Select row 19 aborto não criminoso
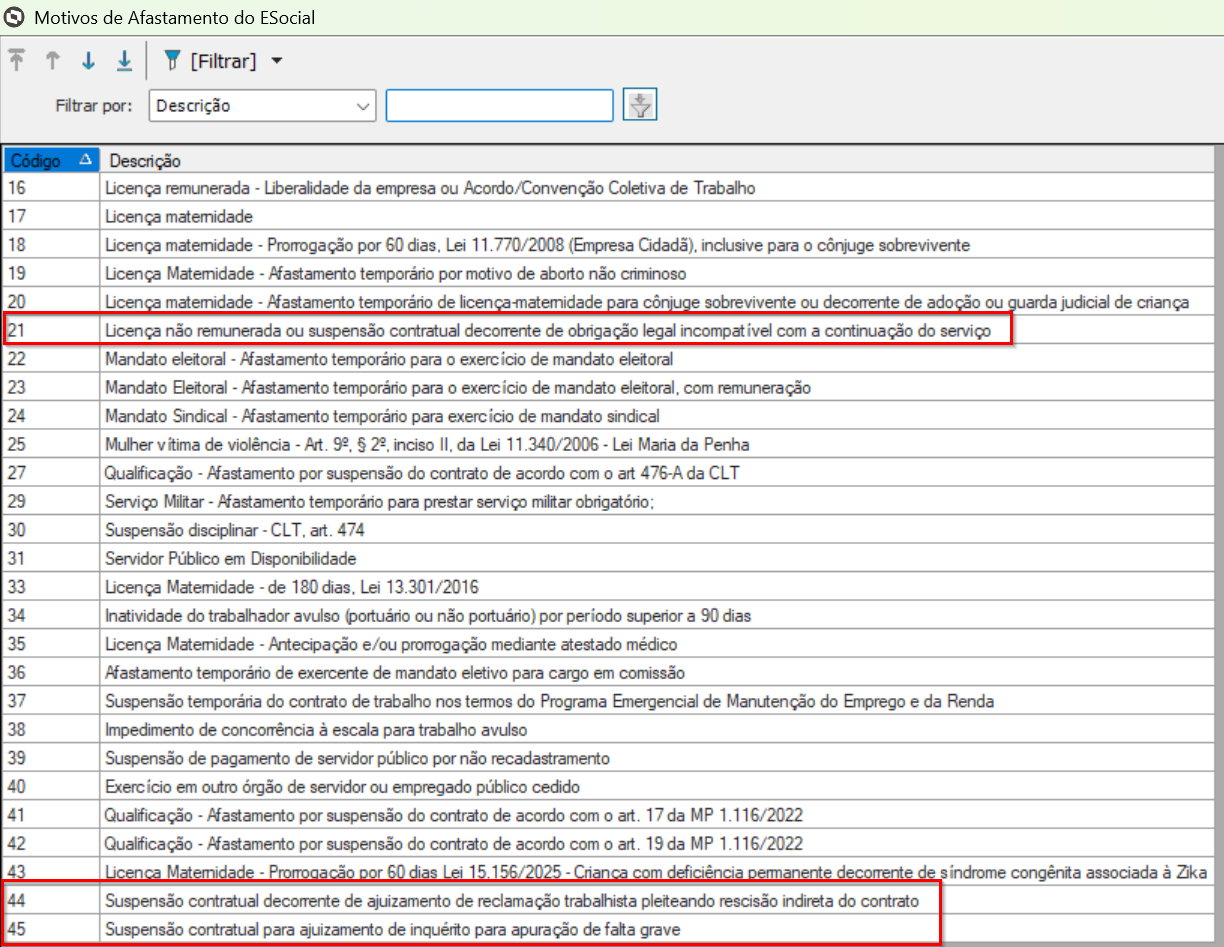Screen dimensions: 1224x947 coord(608,273)
